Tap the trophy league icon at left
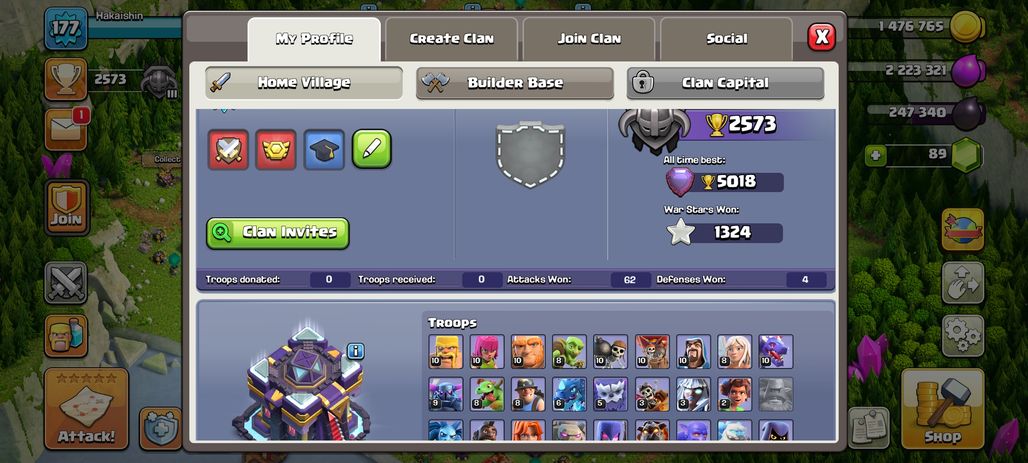This screenshot has height=463, width=1028. point(66,79)
